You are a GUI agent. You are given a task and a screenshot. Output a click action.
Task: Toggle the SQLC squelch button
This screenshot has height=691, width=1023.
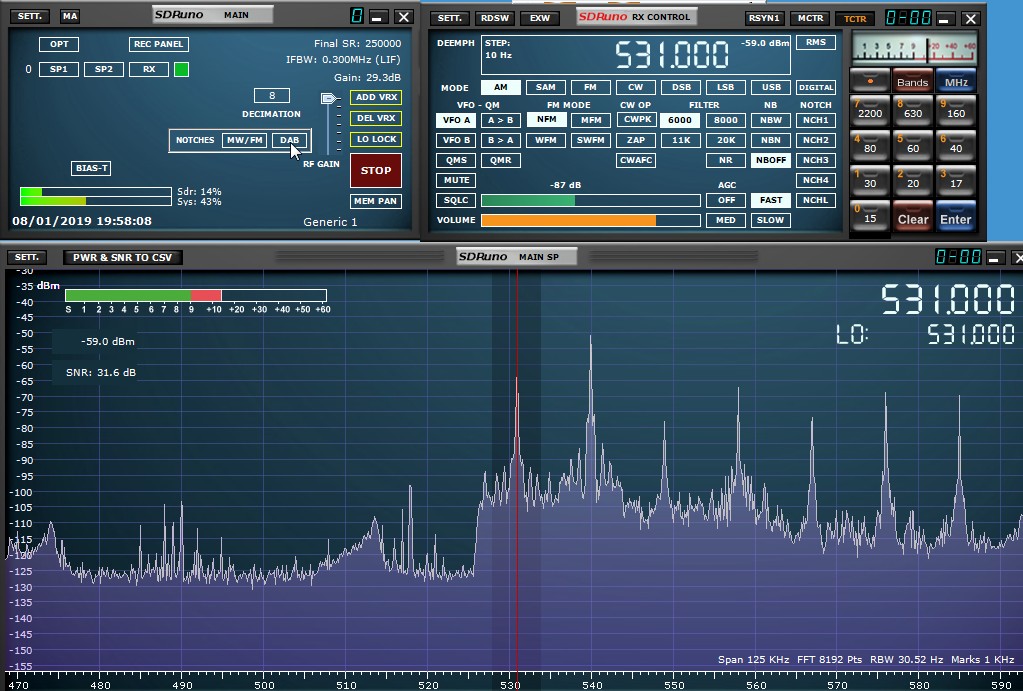coord(456,200)
